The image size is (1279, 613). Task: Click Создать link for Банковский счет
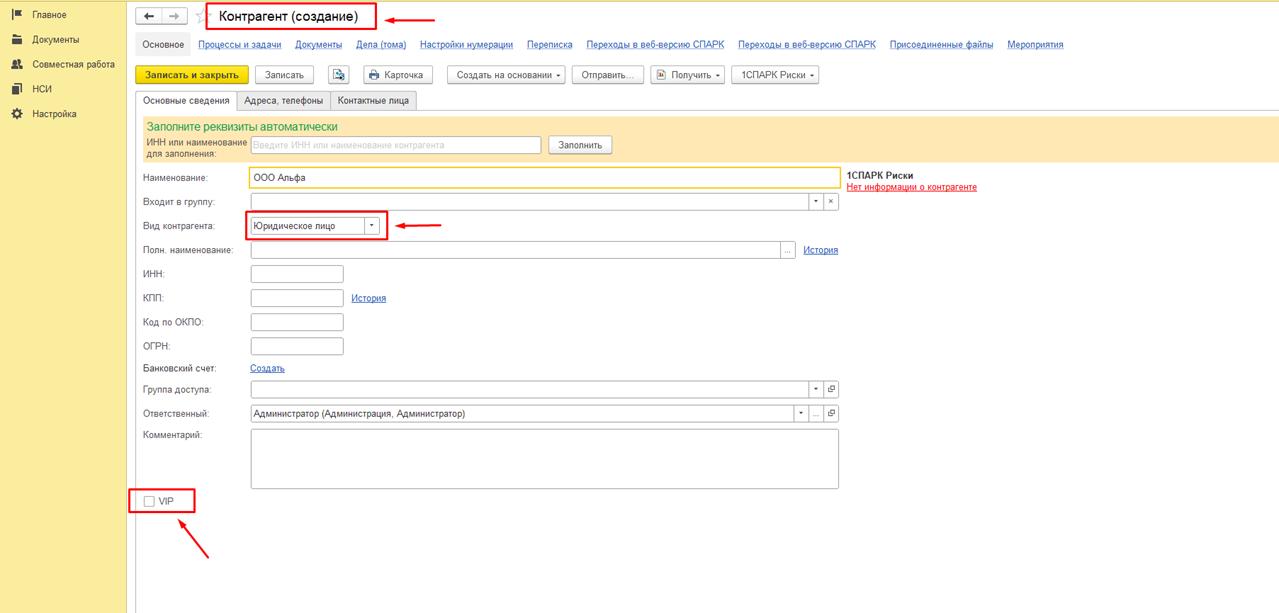coord(267,369)
